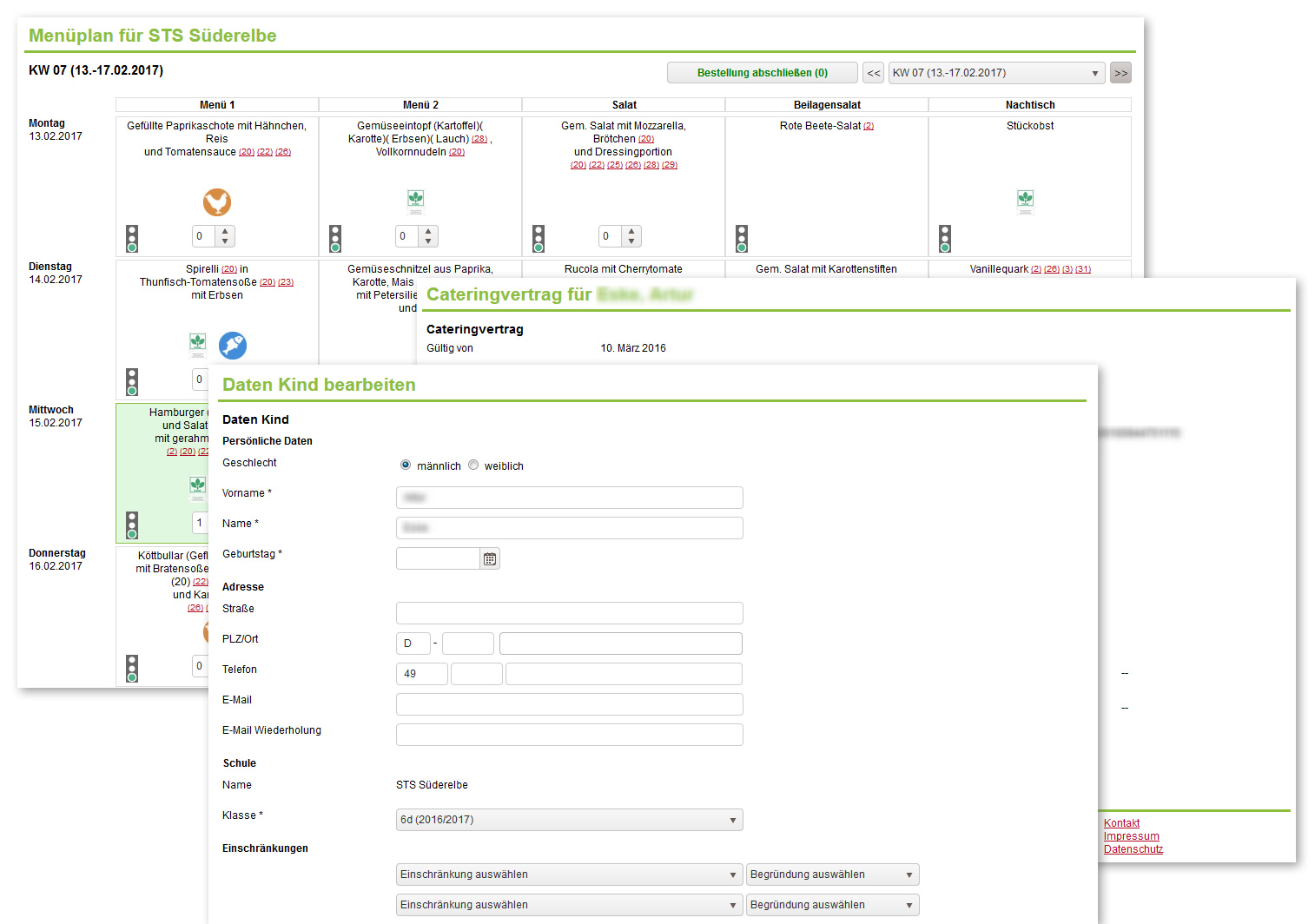The width and height of the screenshot is (1315, 924).
Task: Click traffic light icon for Monday Beilagensalat
Action: coord(742,238)
